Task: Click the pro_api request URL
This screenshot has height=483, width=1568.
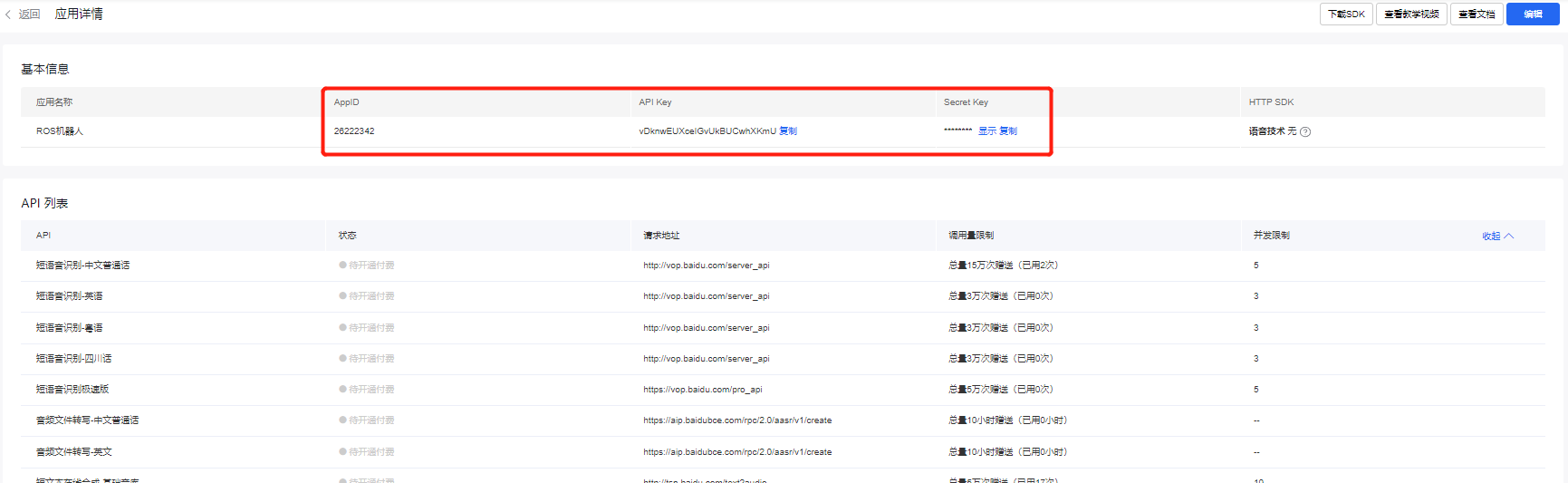Action: 703,390
